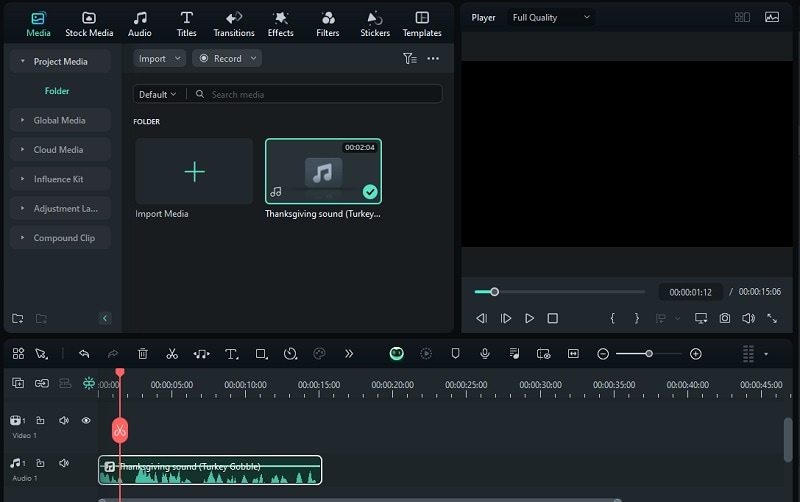Open the Stickers tab
Viewport: 800px width, 502px height.
click(375, 24)
